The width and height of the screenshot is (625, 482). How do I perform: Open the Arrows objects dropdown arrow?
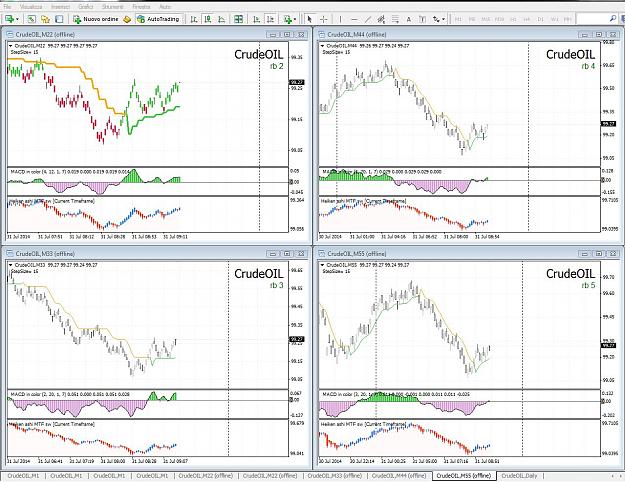(x=443, y=19)
